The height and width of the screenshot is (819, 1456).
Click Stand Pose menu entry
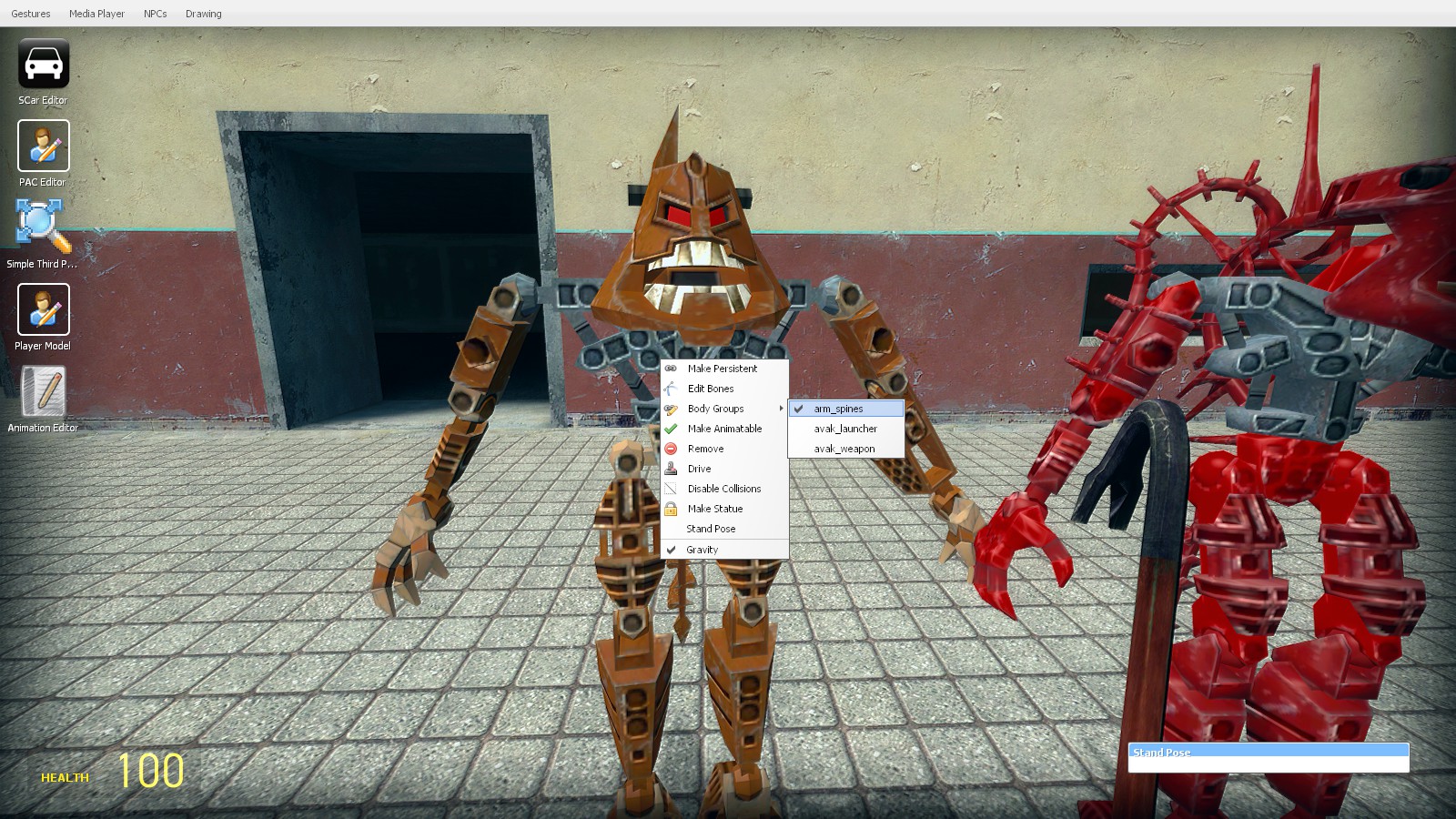[x=711, y=529]
